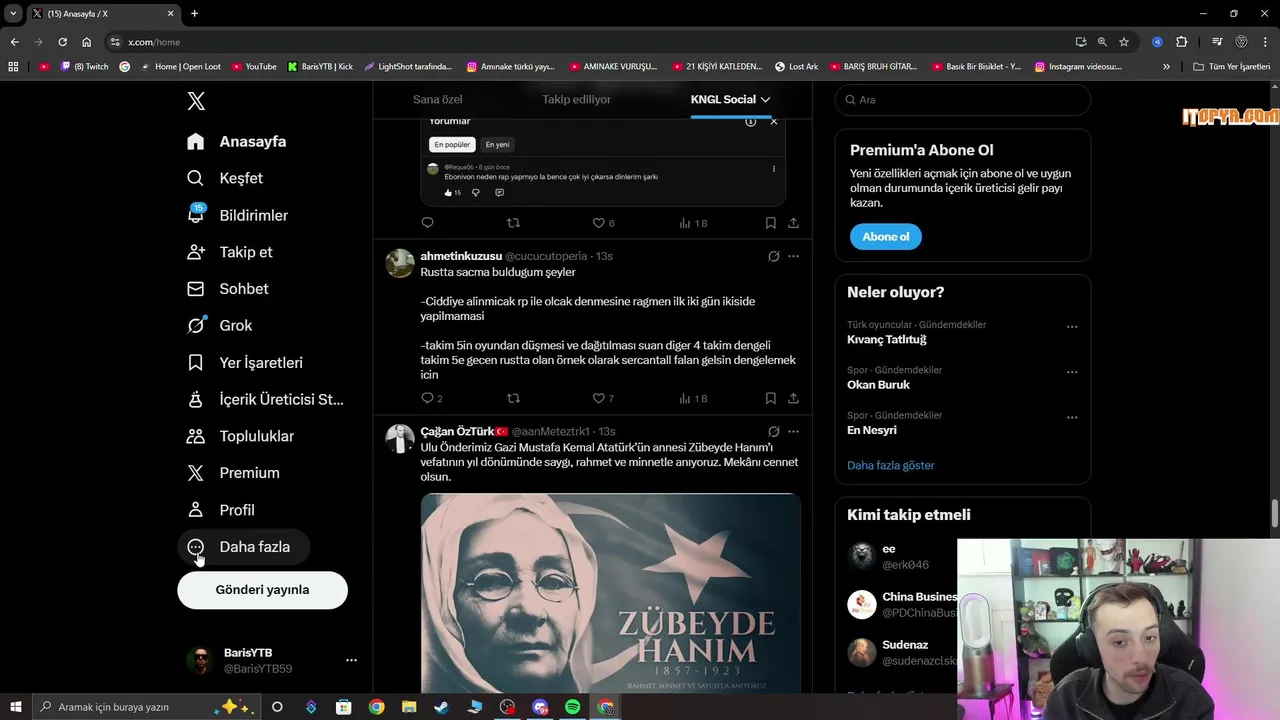Open Bildirimler notifications

click(x=238, y=215)
